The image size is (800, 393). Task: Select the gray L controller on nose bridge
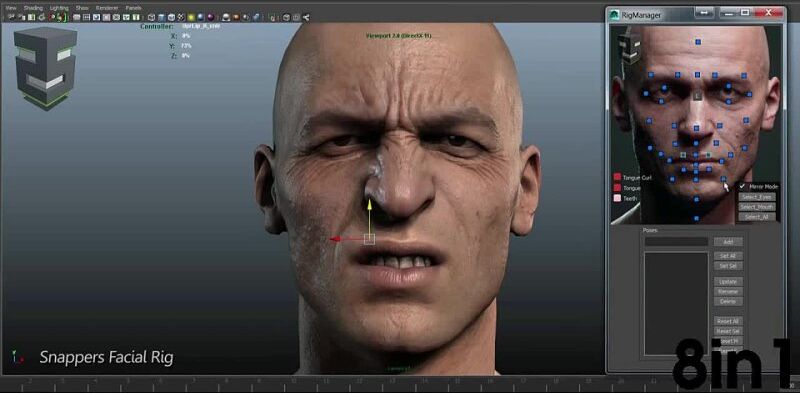point(697,95)
